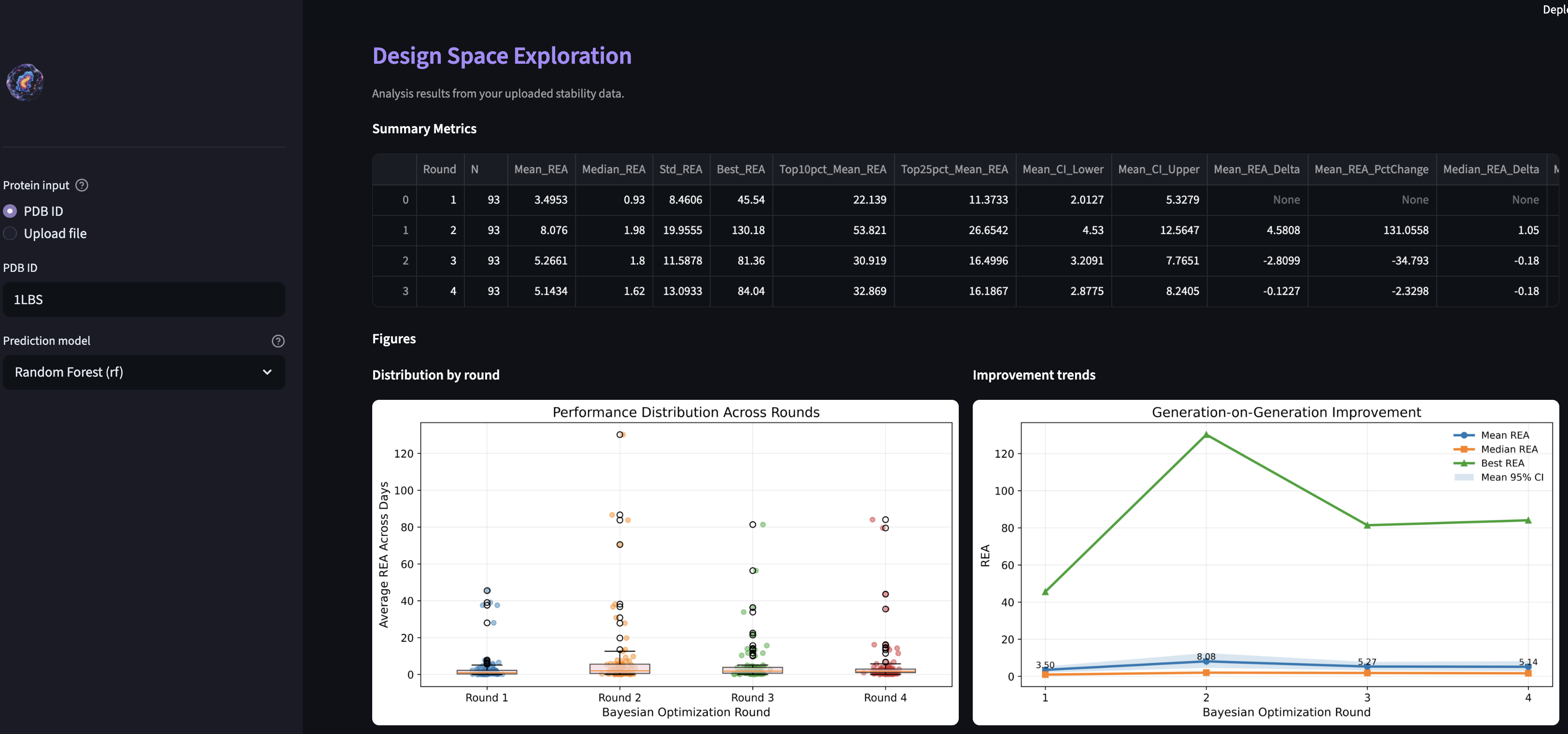Viewport: 1568px width, 734px height.
Task: Click the protein logo image in sidebar
Action: point(25,82)
